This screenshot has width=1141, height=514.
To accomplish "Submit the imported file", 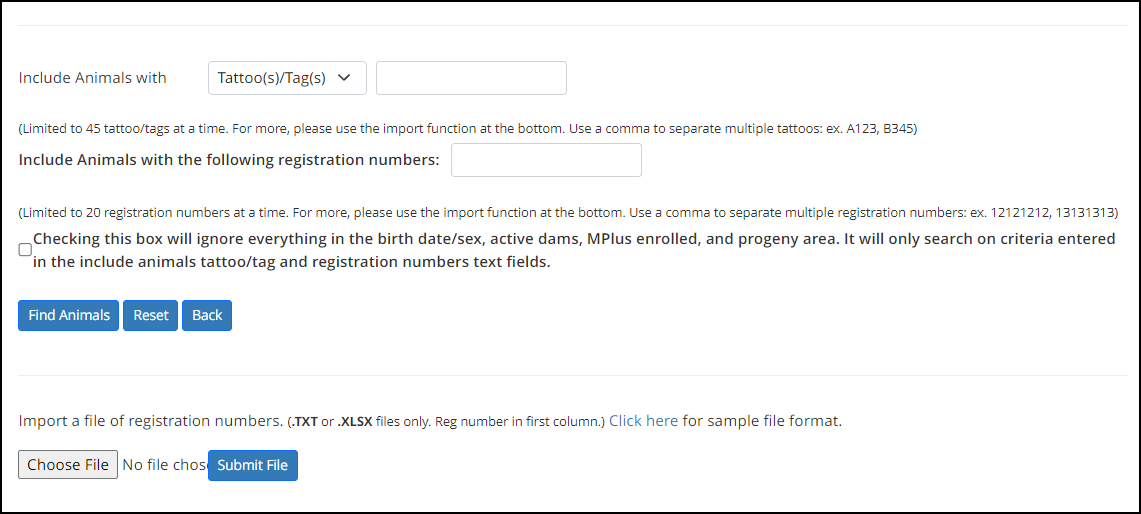I will point(253,465).
